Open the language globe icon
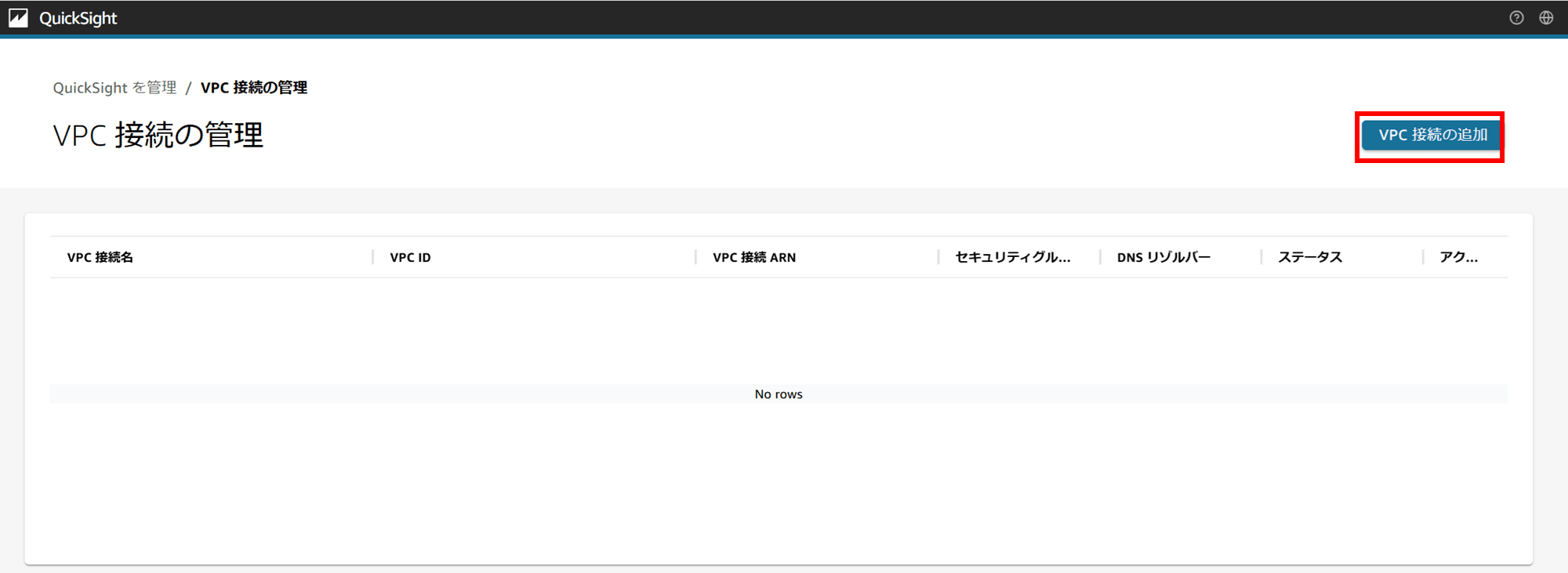The height and width of the screenshot is (573, 1568). coord(1546,18)
